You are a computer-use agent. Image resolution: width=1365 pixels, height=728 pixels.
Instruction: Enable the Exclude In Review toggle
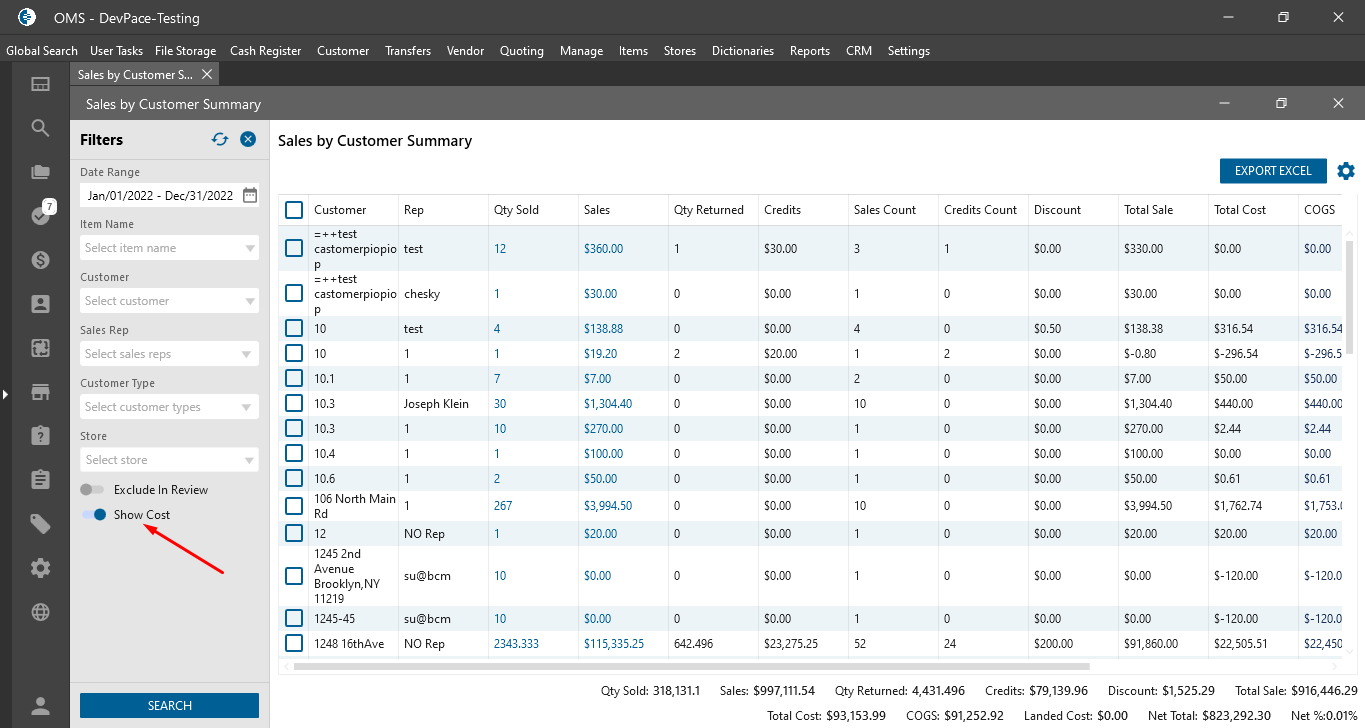[93, 490]
